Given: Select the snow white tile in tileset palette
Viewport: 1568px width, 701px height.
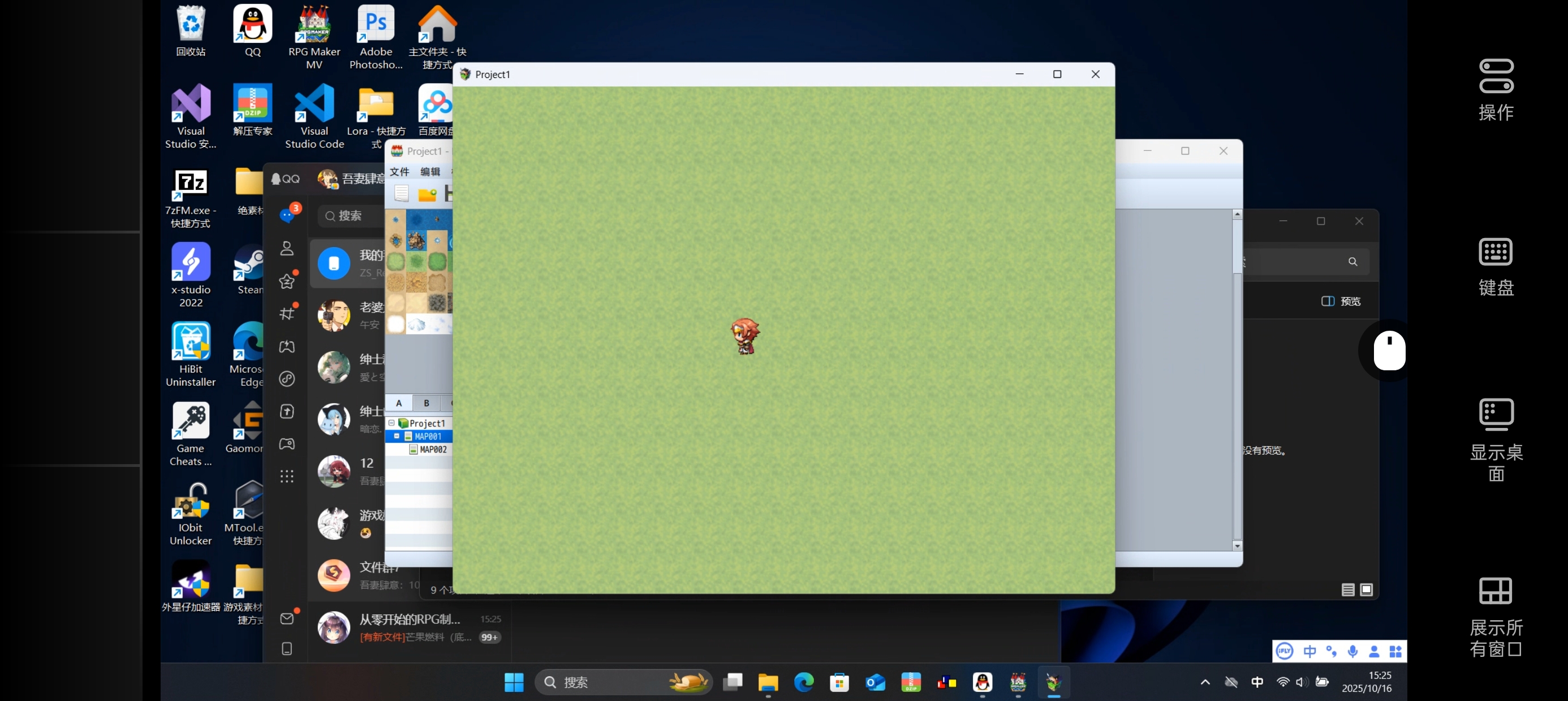Looking at the screenshot, I should (x=395, y=324).
